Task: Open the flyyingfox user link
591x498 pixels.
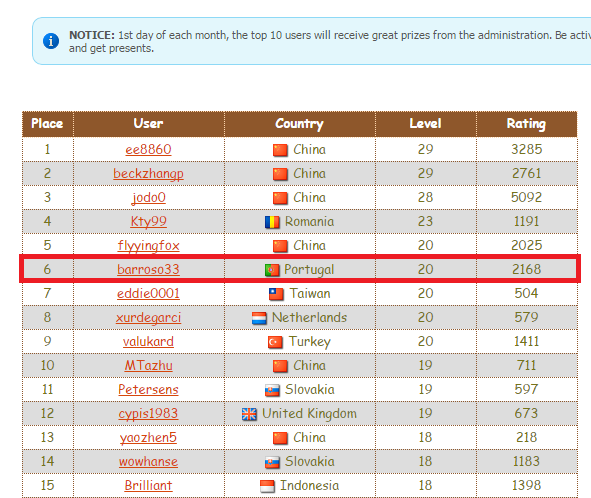Action: 149,246
